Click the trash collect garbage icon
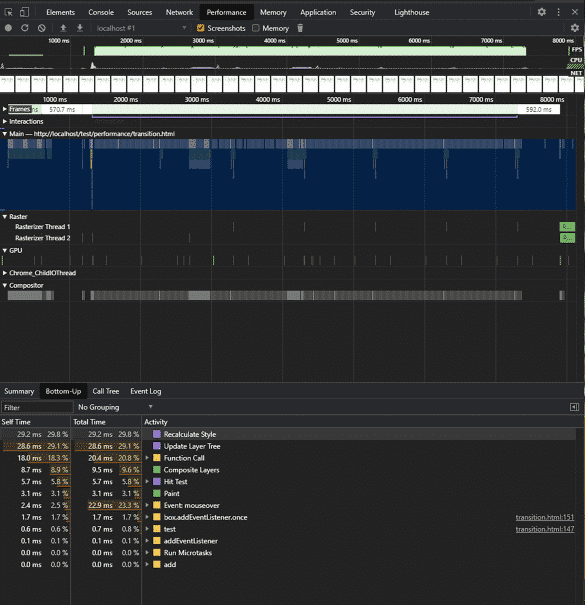The width and height of the screenshot is (585, 605). click(x=300, y=28)
